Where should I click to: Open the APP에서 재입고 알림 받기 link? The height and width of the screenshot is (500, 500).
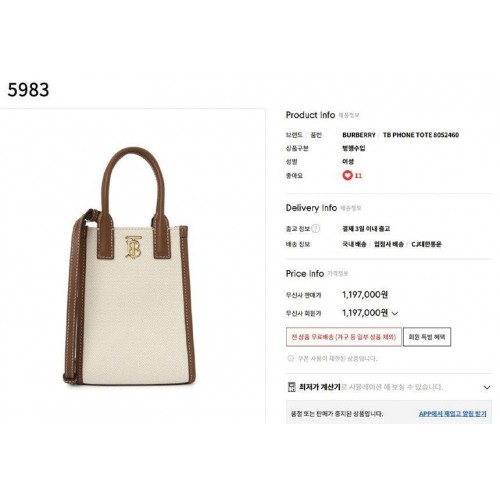click(452, 414)
